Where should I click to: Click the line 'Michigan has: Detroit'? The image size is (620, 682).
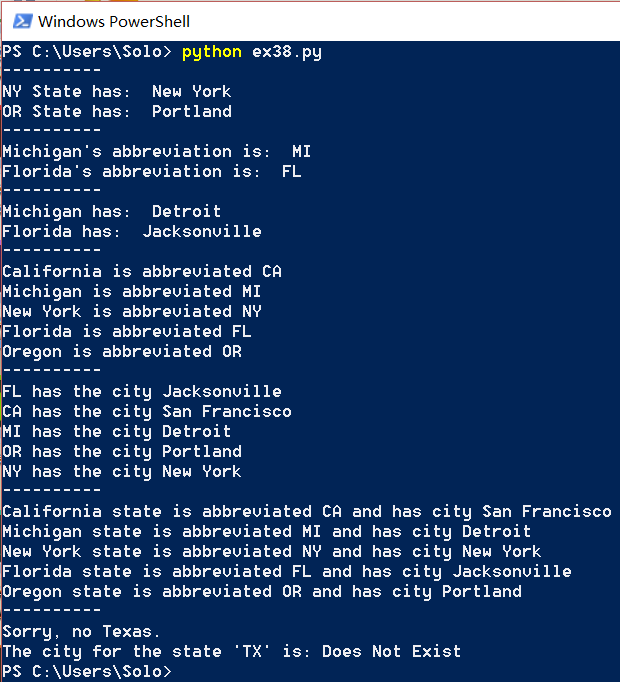[x=112, y=212]
